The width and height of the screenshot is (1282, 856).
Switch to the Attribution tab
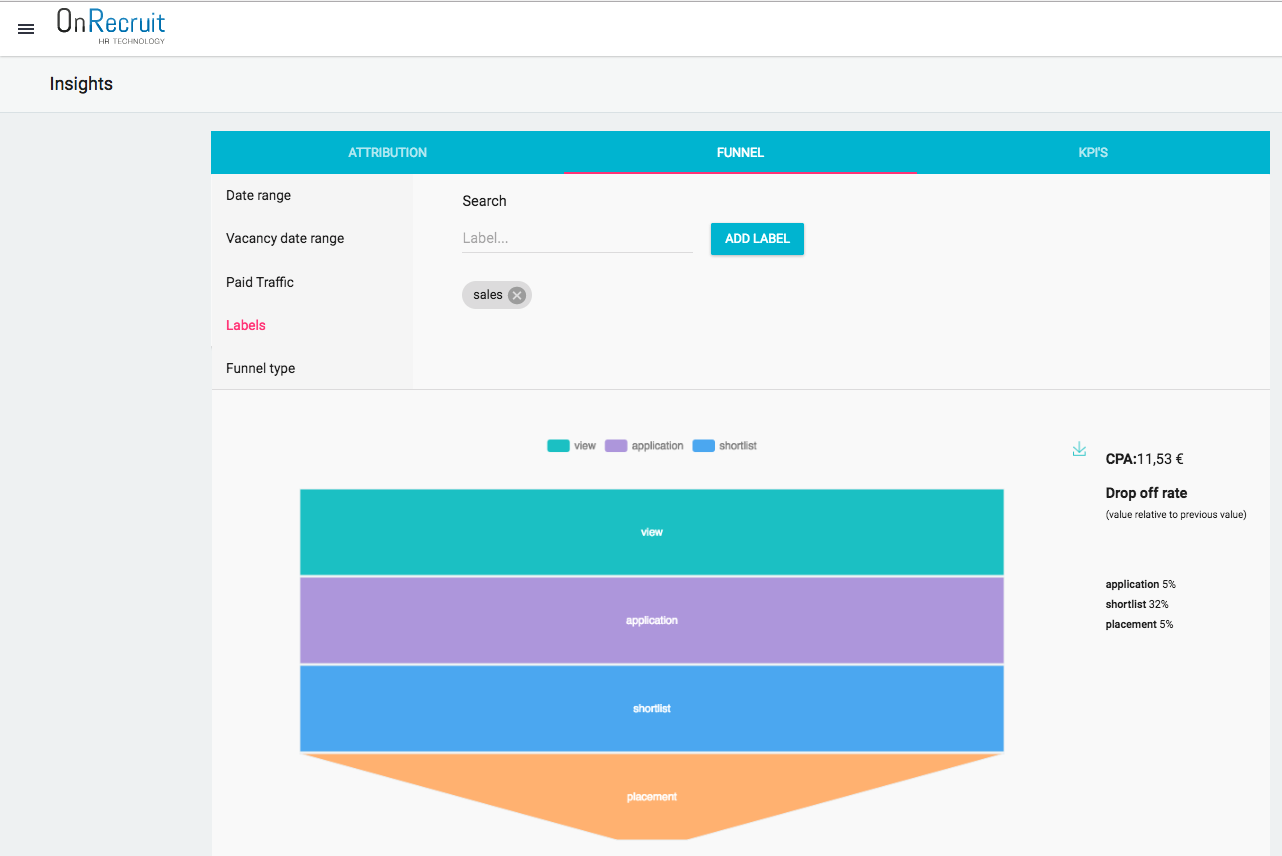click(387, 153)
